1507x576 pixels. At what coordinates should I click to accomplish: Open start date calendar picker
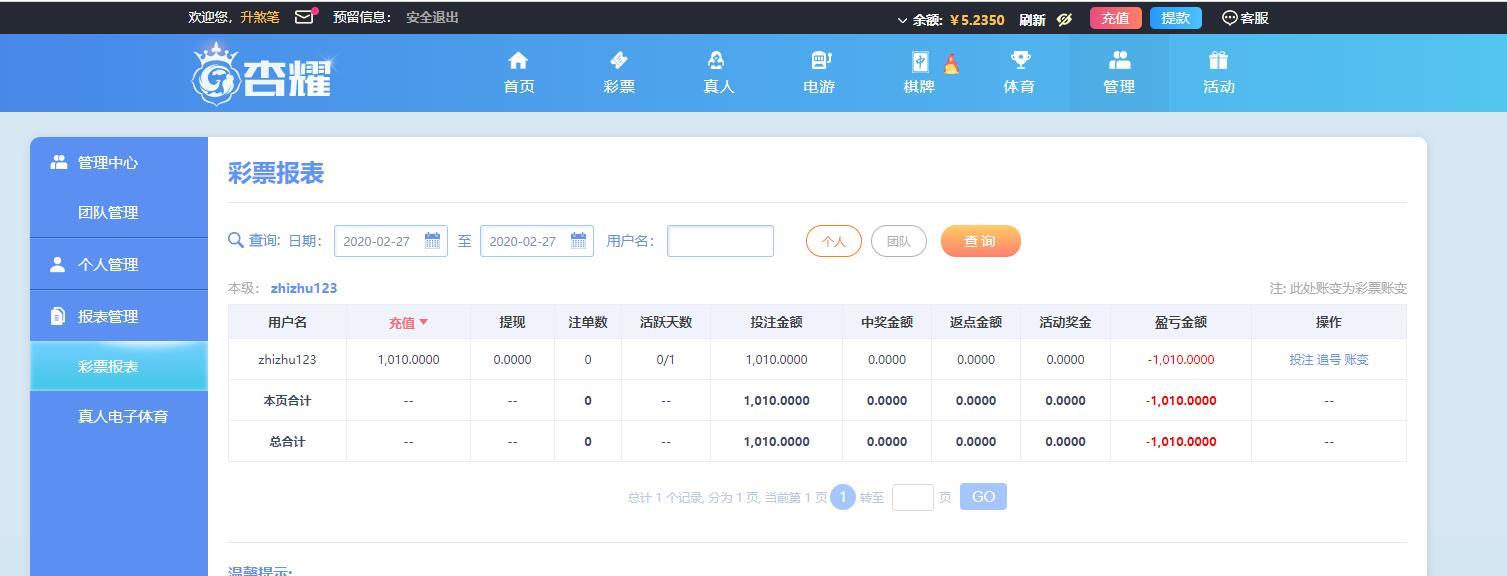pos(432,241)
